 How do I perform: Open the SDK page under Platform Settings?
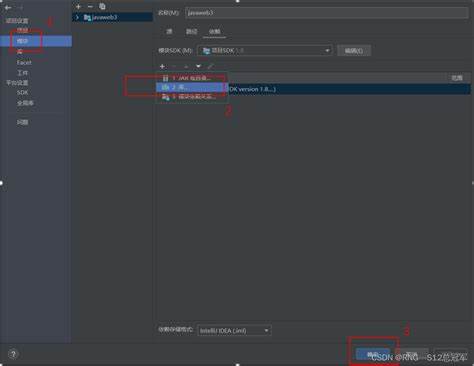23,92
